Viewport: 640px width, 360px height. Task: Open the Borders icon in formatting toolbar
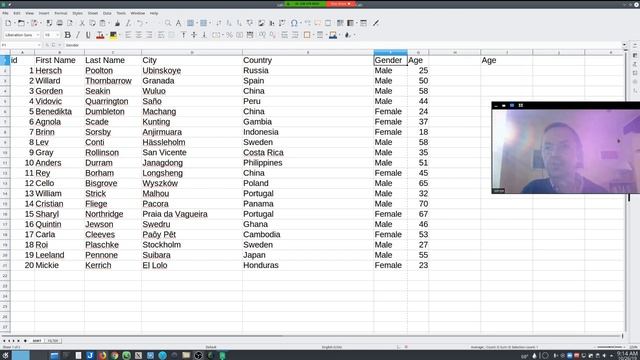point(307,35)
